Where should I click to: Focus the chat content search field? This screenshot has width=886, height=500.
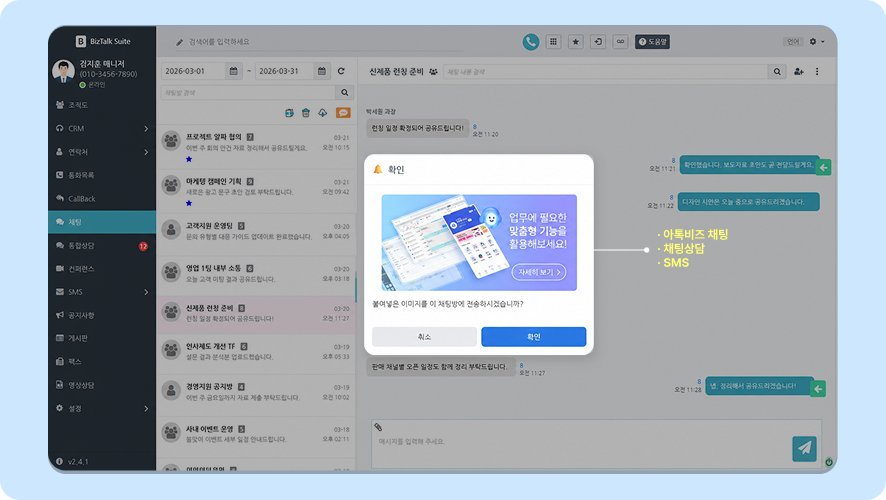pos(606,72)
